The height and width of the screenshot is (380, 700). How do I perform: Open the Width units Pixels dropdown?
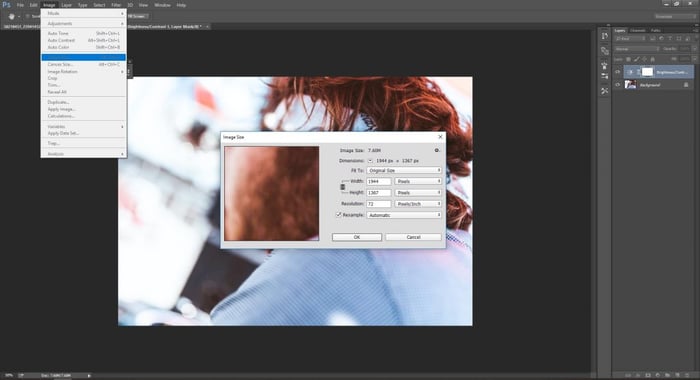click(x=418, y=181)
